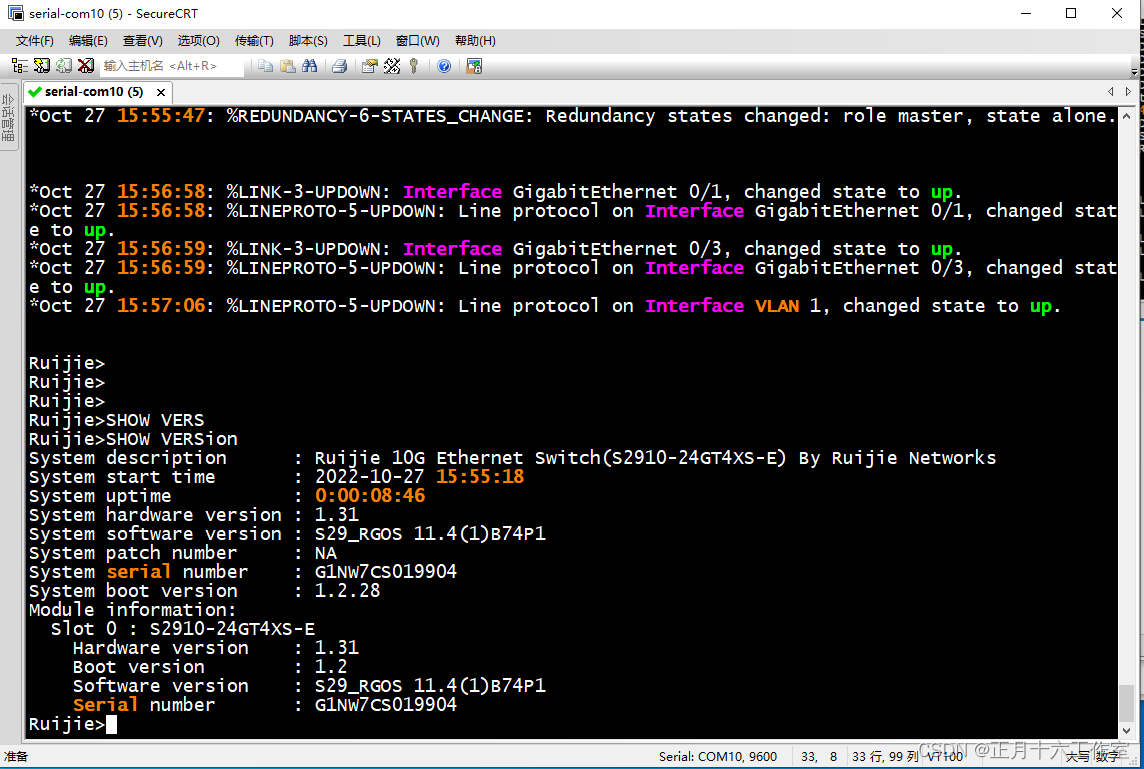Click the 输入主机名 host name field
Screen dimensions: 1144x769
coord(171,66)
